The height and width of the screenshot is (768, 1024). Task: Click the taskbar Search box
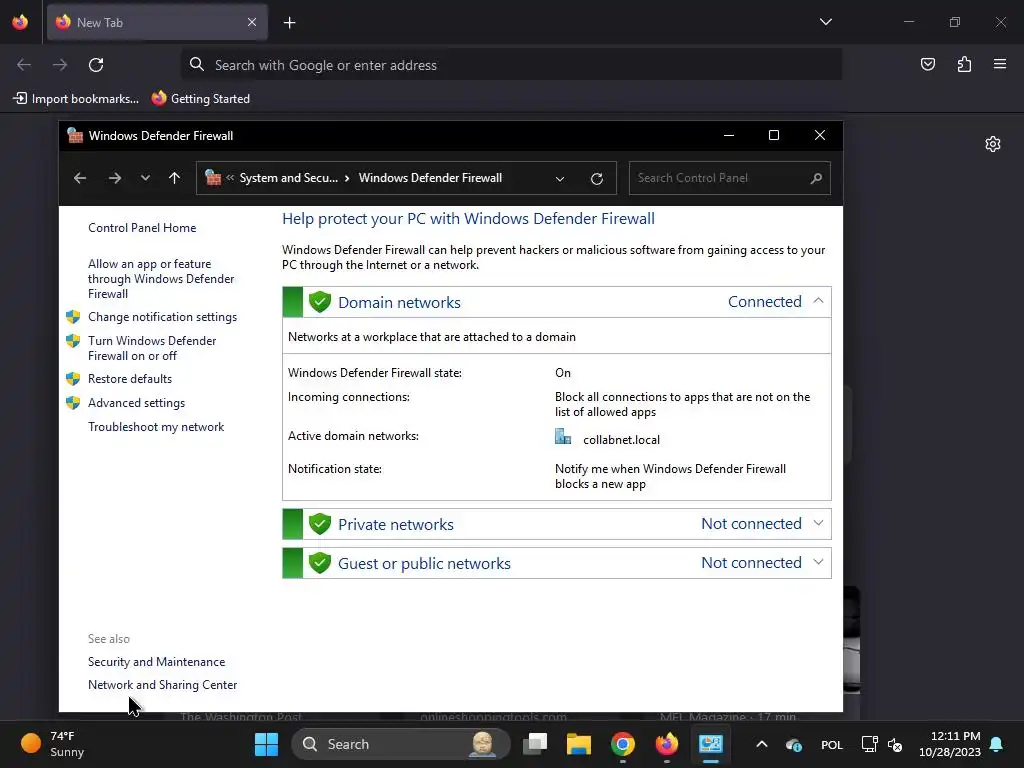pyautogui.click(x=401, y=744)
